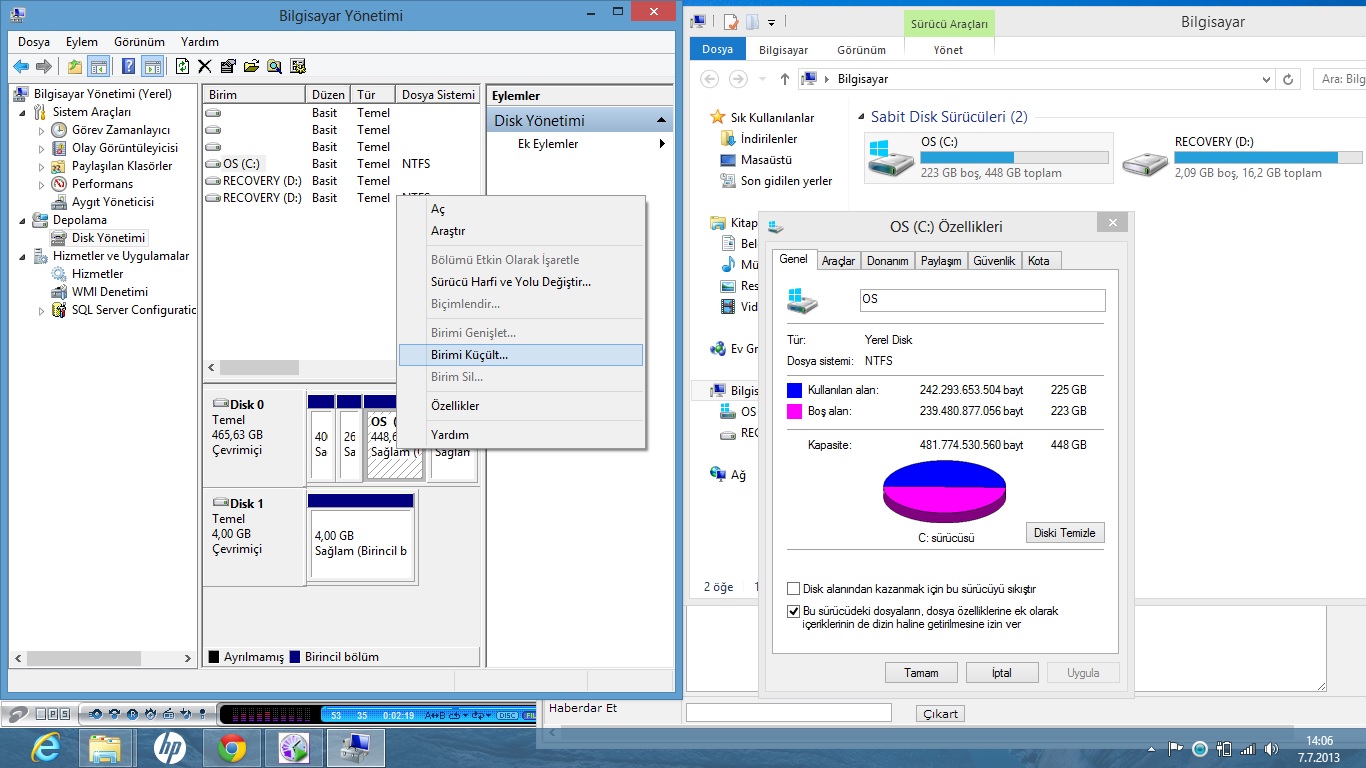
Task: Collapse the Hizmetler ve Uygulamalar node
Action: click(23, 257)
